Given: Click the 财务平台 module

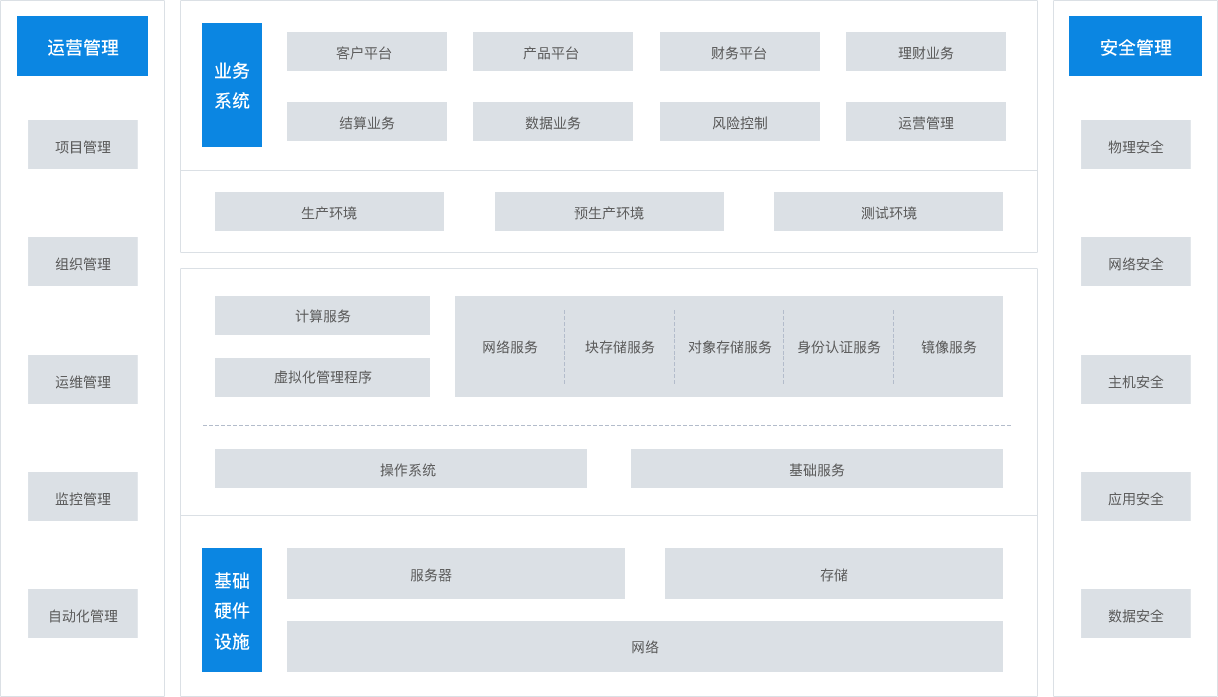Looking at the screenshot, I should click(x=739, y=52).
